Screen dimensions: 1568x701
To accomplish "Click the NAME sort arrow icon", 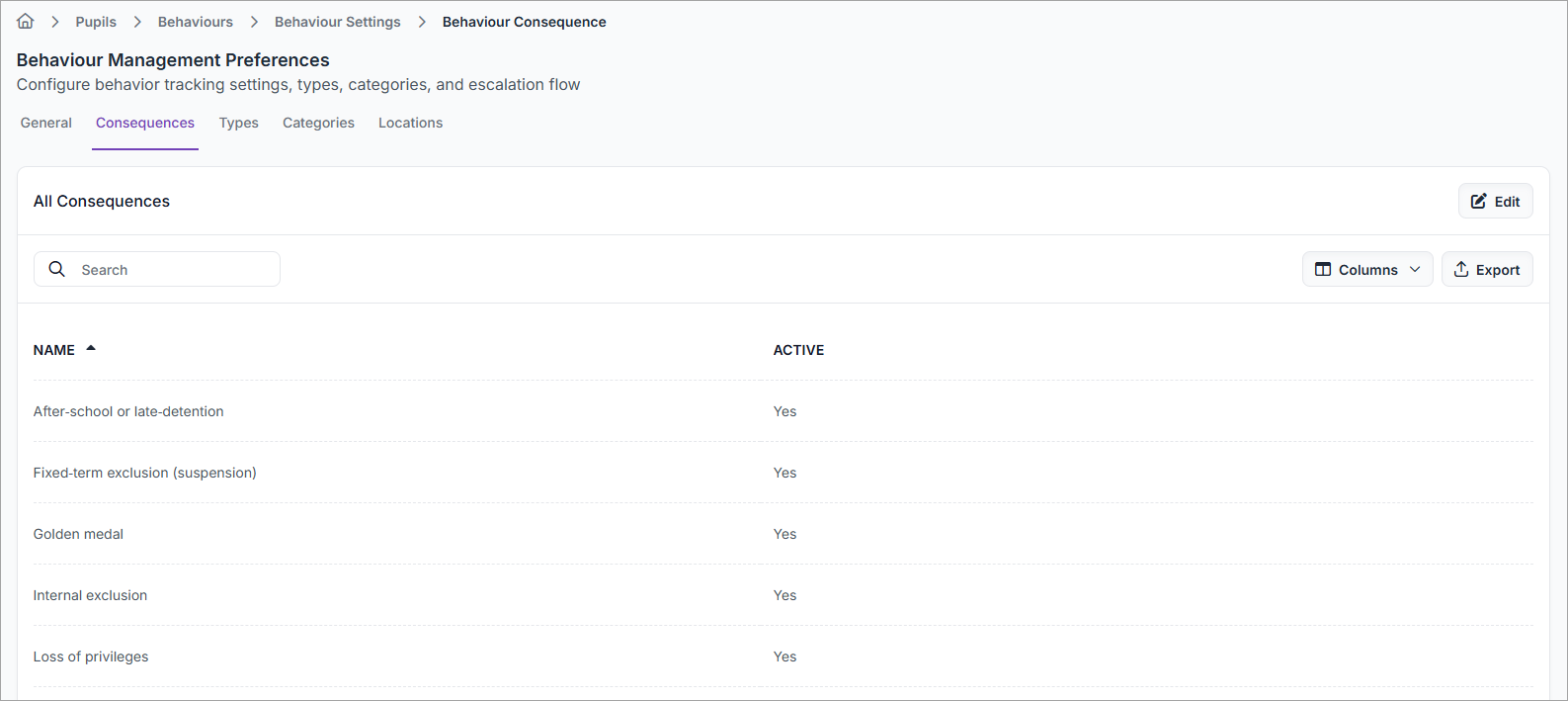I will (91, 349).
